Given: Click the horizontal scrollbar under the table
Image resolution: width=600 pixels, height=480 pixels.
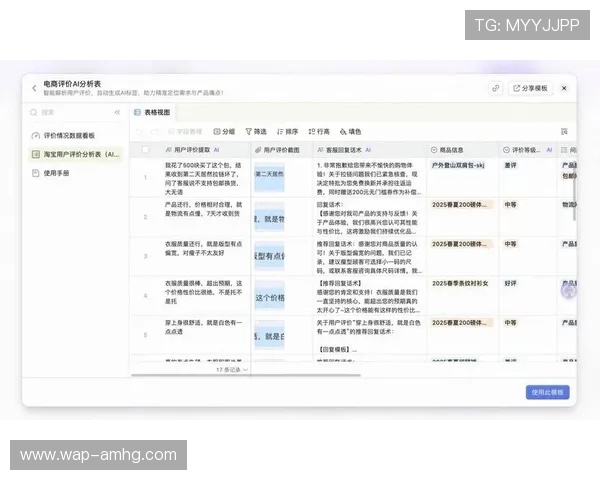Looking at the screenshot, I should coord(246,375).
